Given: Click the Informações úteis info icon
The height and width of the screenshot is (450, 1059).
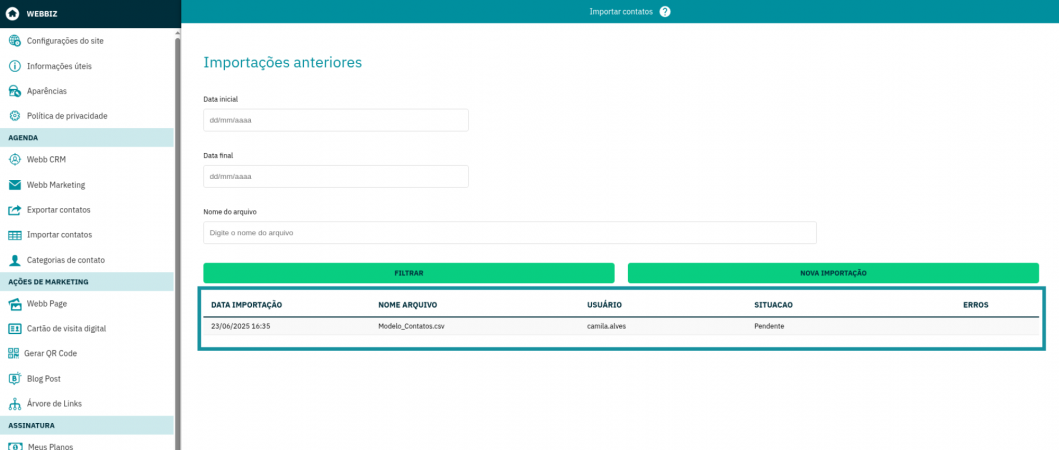Looking at the screenshot, I should click(x=15, y=66).
